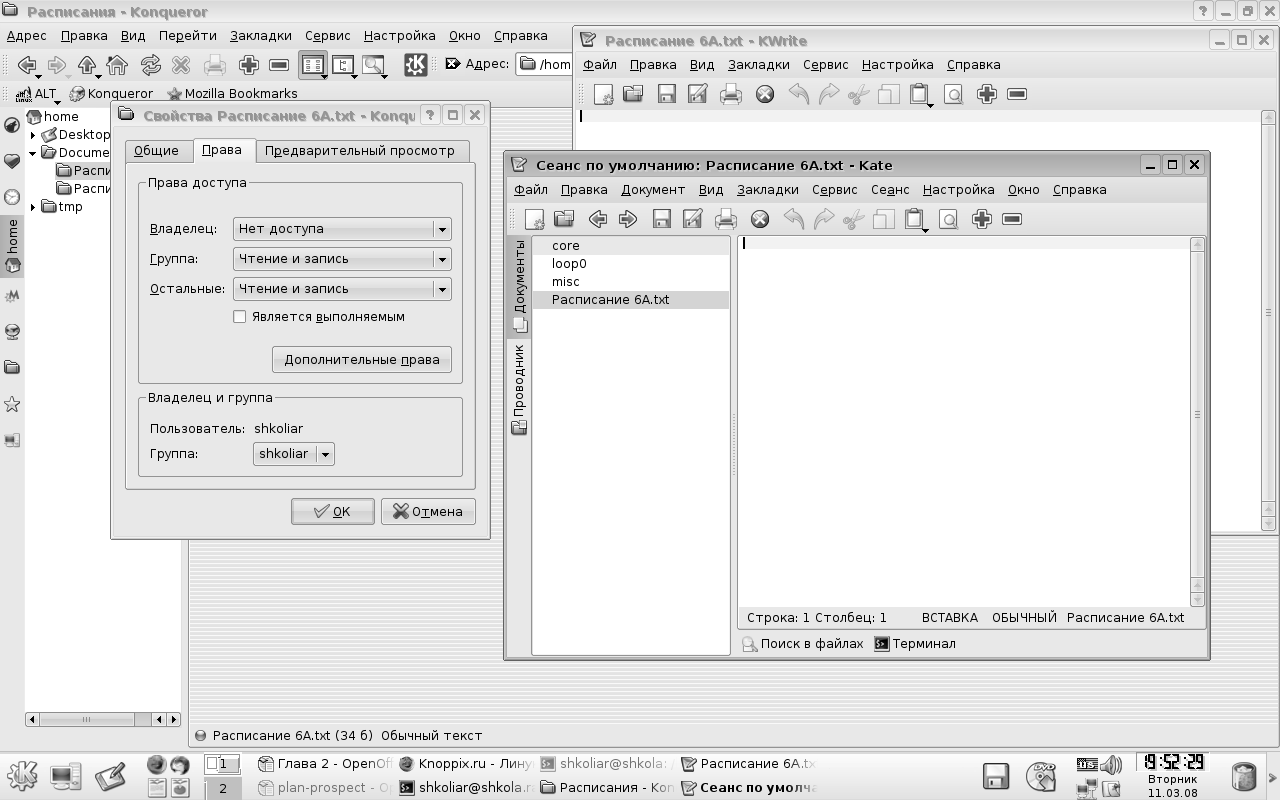Switch to the 'Общие' tab

click(x=157, y=151)
